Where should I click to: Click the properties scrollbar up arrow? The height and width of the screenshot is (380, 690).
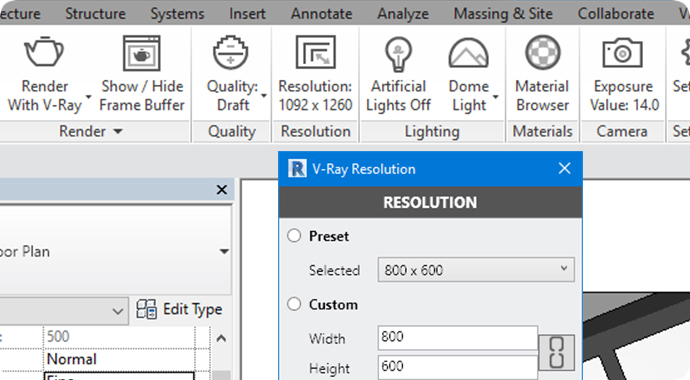(221, 338)
